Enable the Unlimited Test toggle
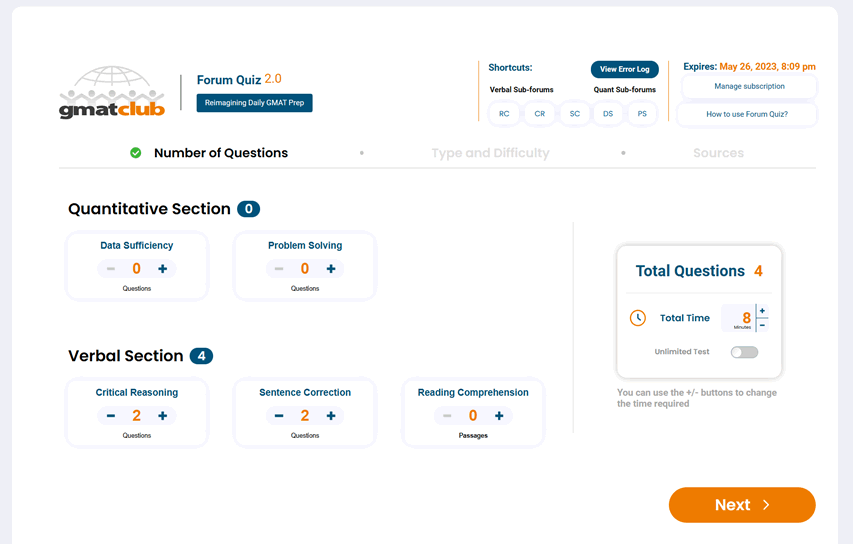 tap(744, 352)
